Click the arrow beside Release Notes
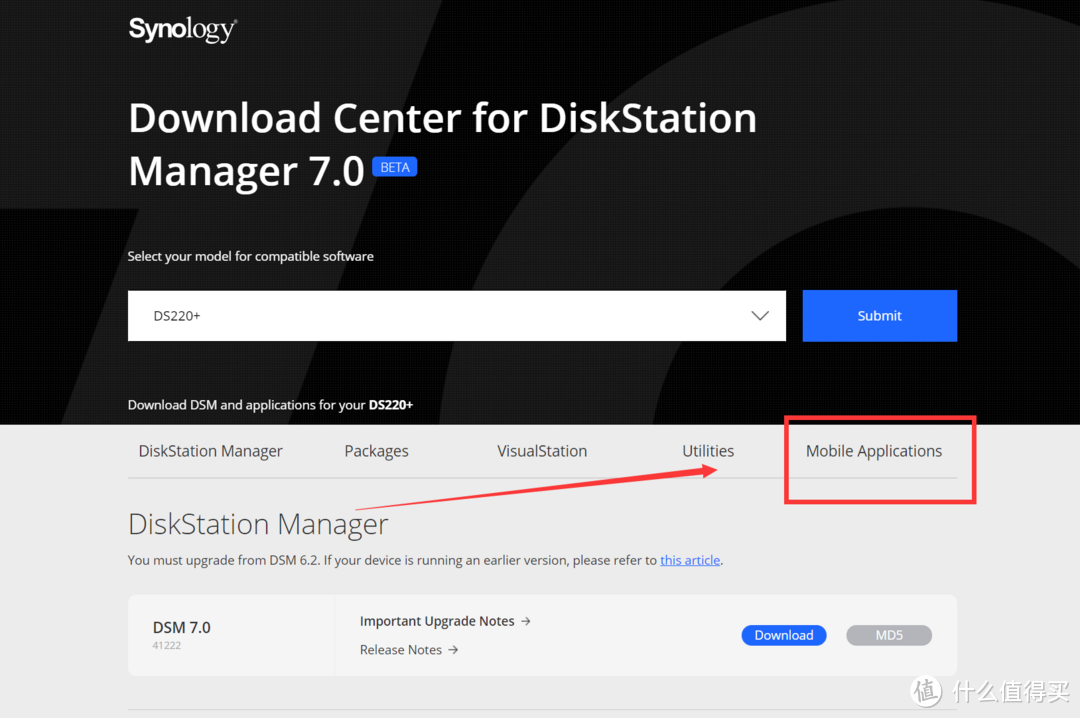This screenshot has width=1080, height=718. [453, 650]
